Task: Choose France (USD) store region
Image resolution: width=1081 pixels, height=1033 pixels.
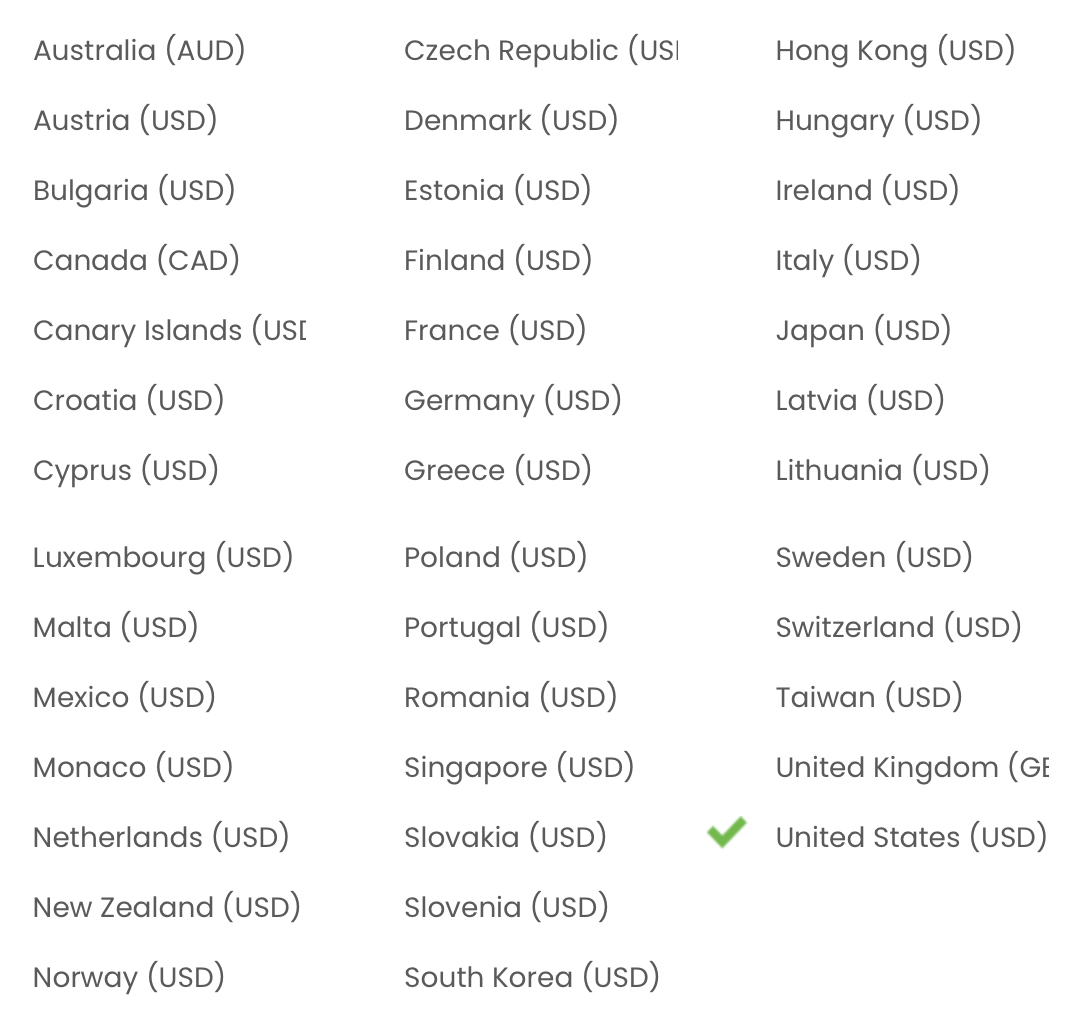Action: pyautogui.click(x=494, y=330)
